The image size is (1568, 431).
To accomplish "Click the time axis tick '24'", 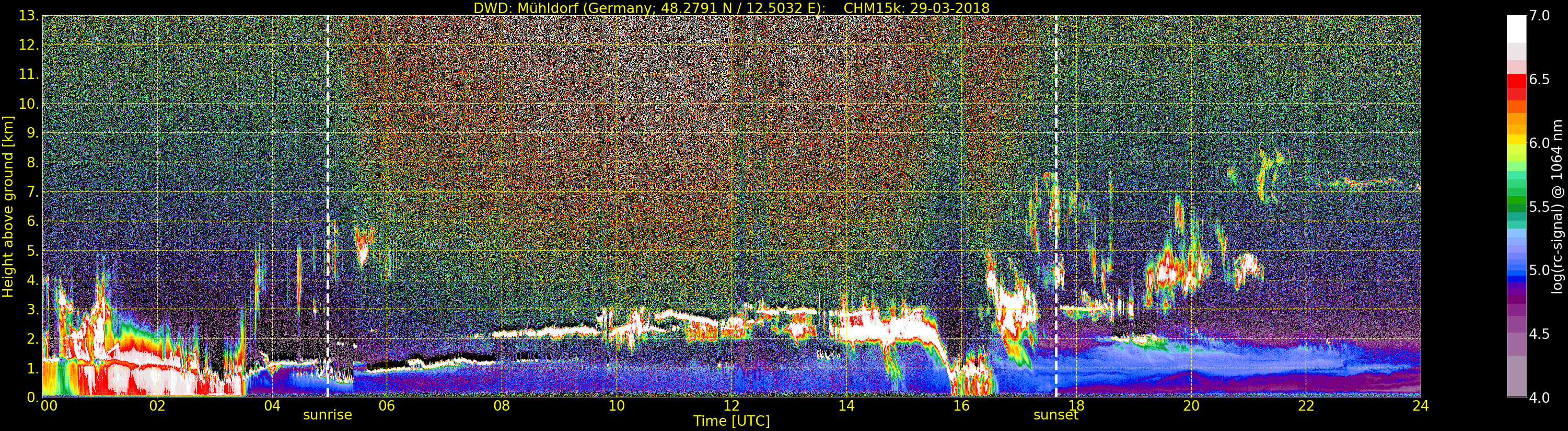I will 1421,406.
